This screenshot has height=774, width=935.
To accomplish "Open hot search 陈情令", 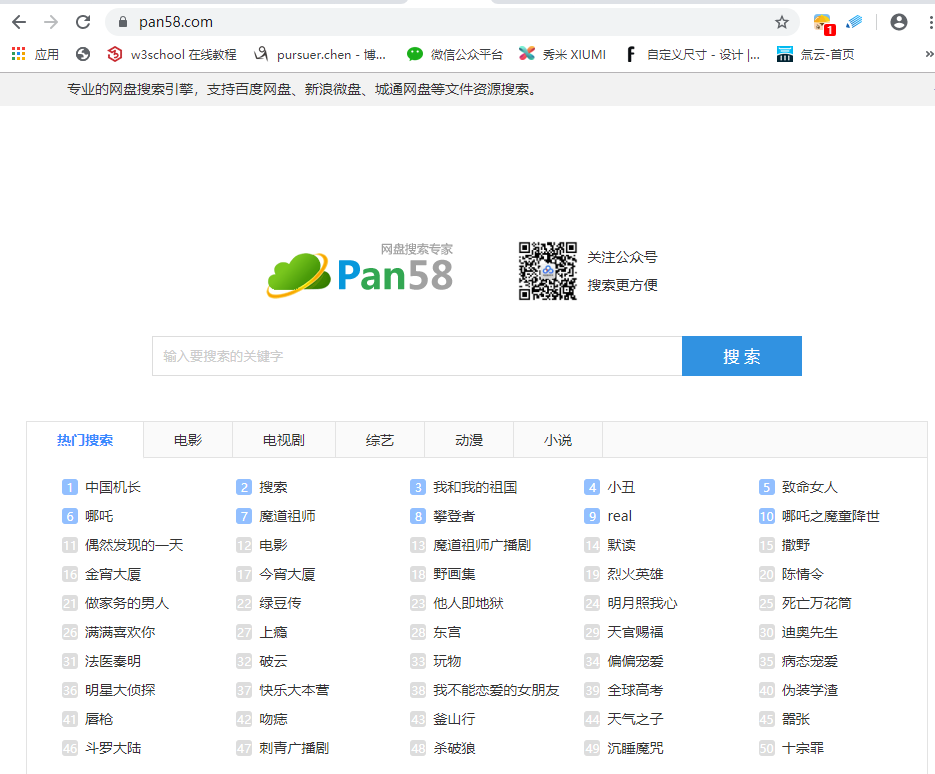I will coord(802,574).
